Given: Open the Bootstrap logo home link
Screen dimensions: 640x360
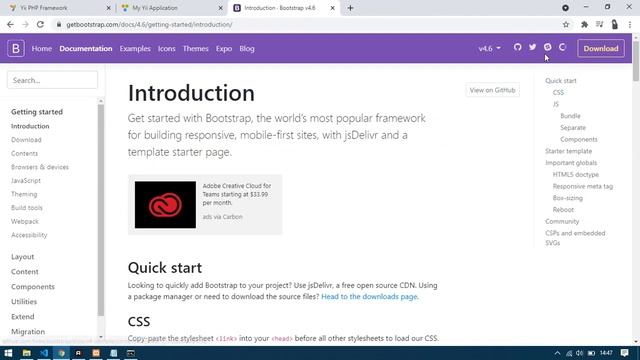Looking at the screenshot, I should [16, 49].
